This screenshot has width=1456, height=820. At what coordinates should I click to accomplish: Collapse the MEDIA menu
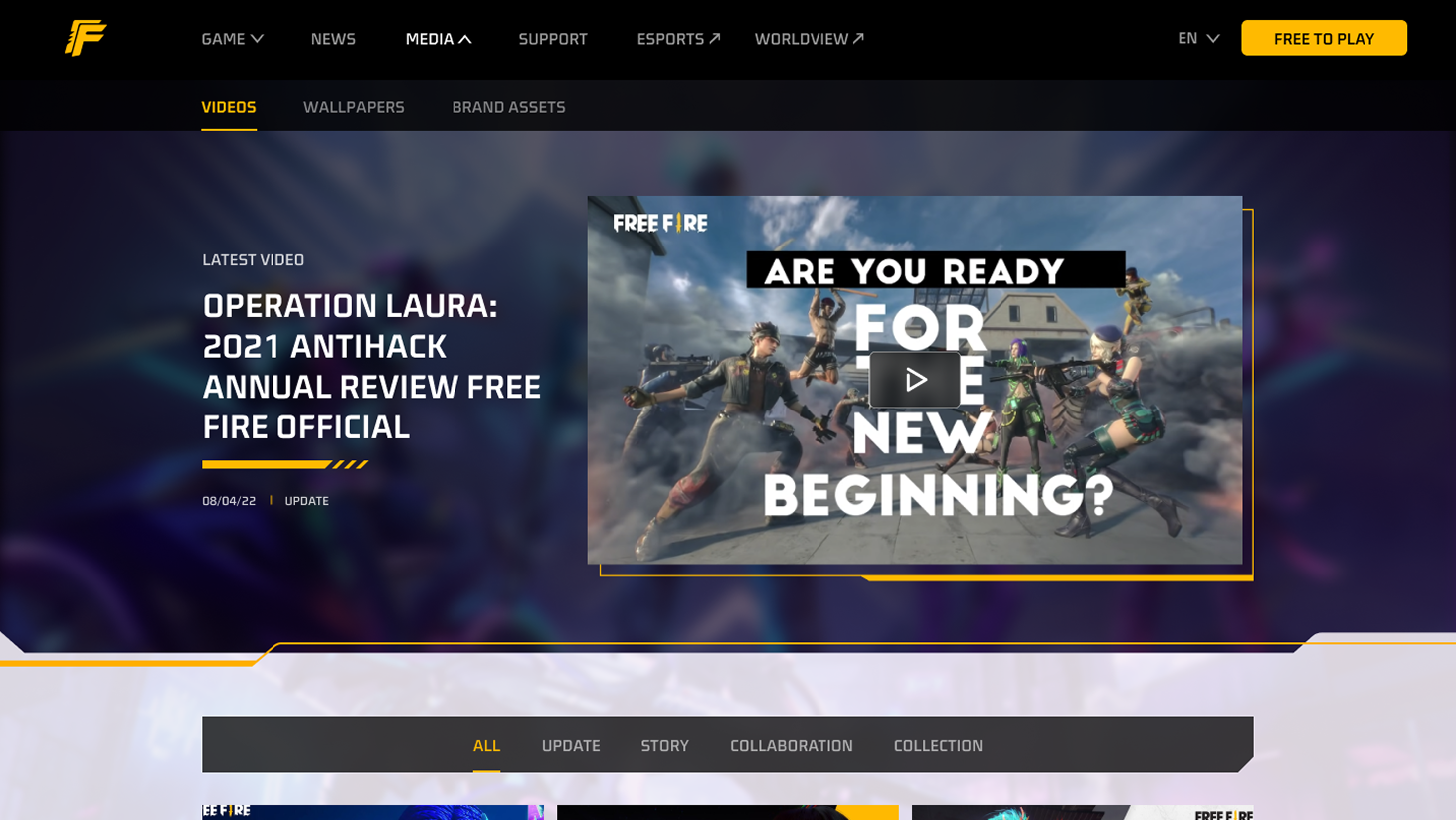439,39
